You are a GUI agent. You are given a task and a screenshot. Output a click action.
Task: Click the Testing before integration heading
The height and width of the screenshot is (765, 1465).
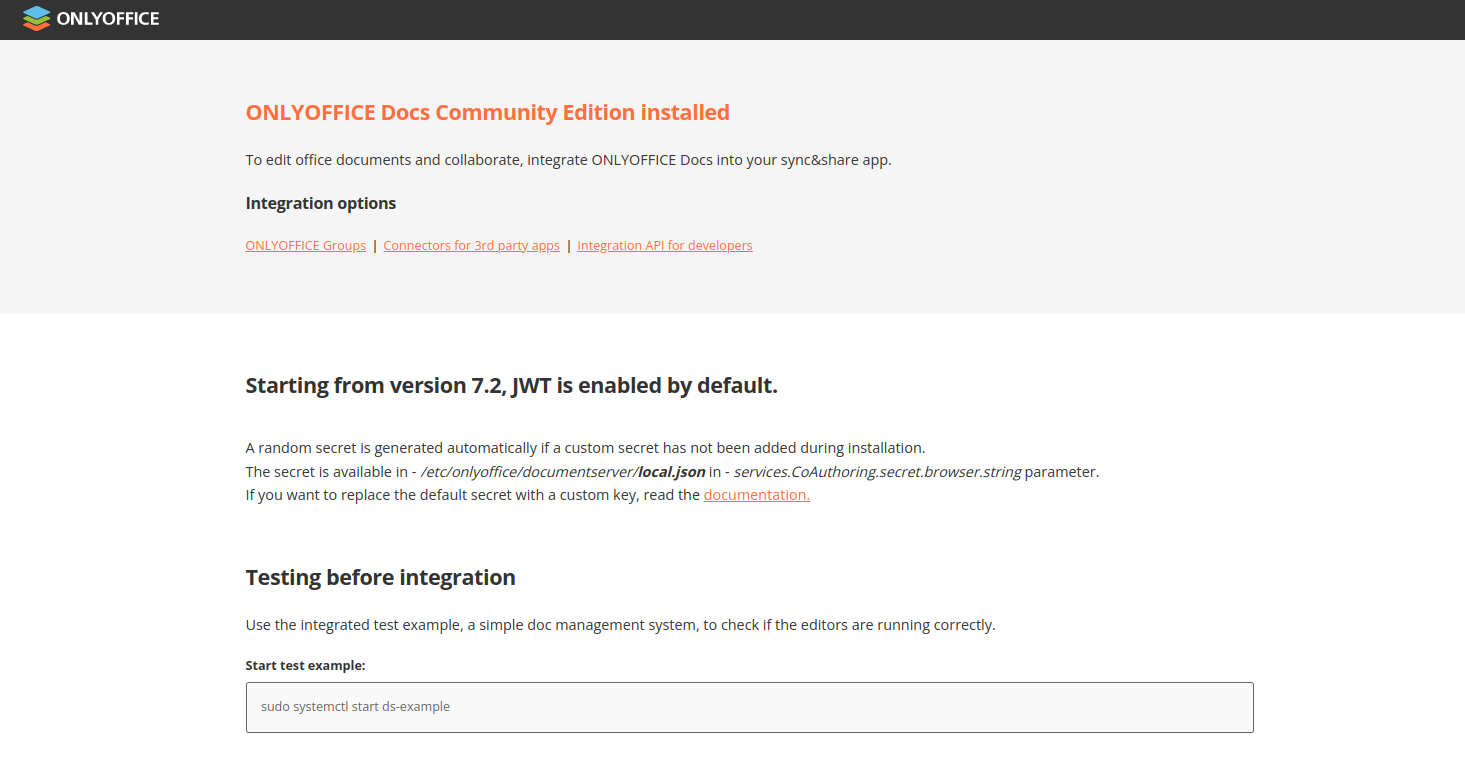380,577
